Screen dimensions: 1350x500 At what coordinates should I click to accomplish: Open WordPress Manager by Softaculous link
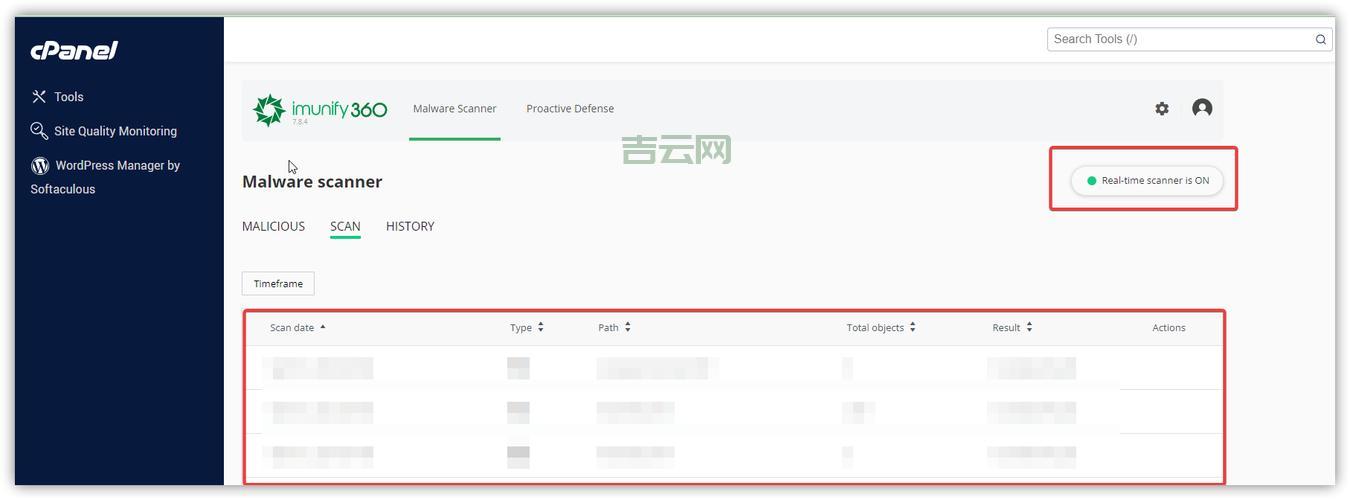(x=117, y=166)
